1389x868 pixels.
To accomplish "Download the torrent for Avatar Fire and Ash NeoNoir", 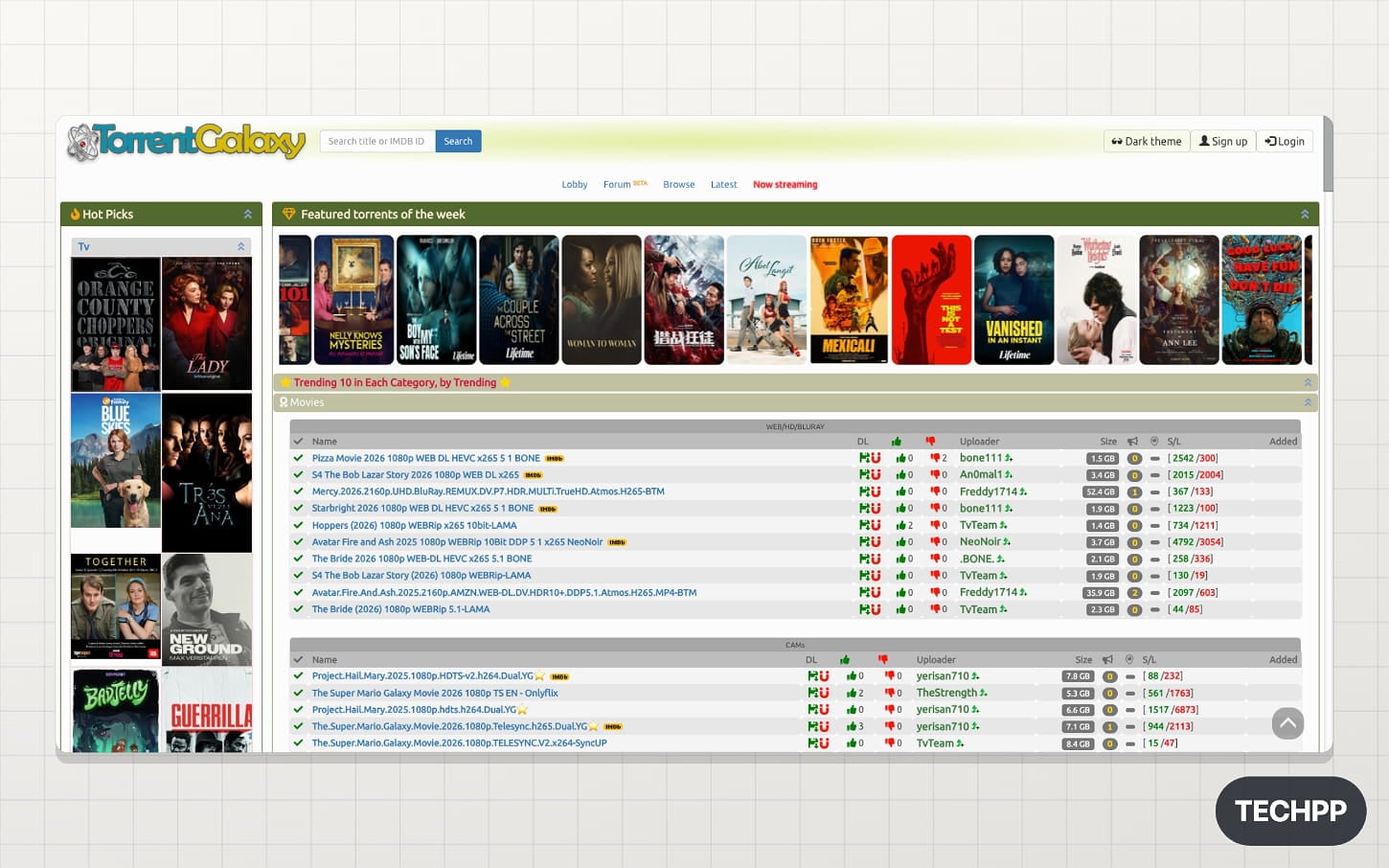I will (x=864, y=542).
